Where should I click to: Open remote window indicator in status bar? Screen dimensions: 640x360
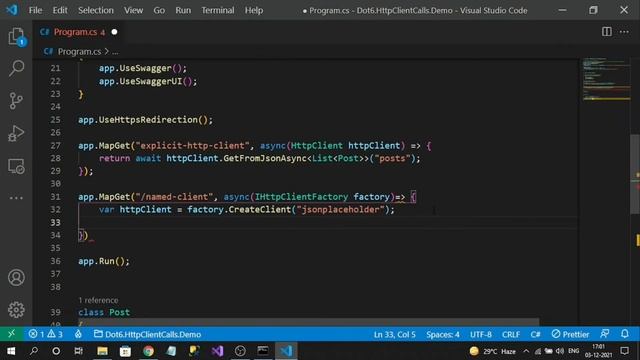click(x=11, y=334)
